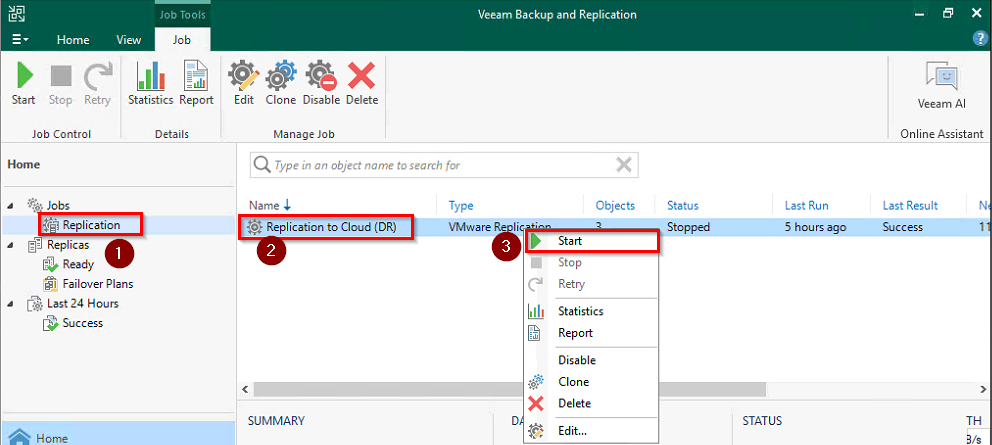Clear the search field with X
The image size is (992, 445).
coord(624,165)
